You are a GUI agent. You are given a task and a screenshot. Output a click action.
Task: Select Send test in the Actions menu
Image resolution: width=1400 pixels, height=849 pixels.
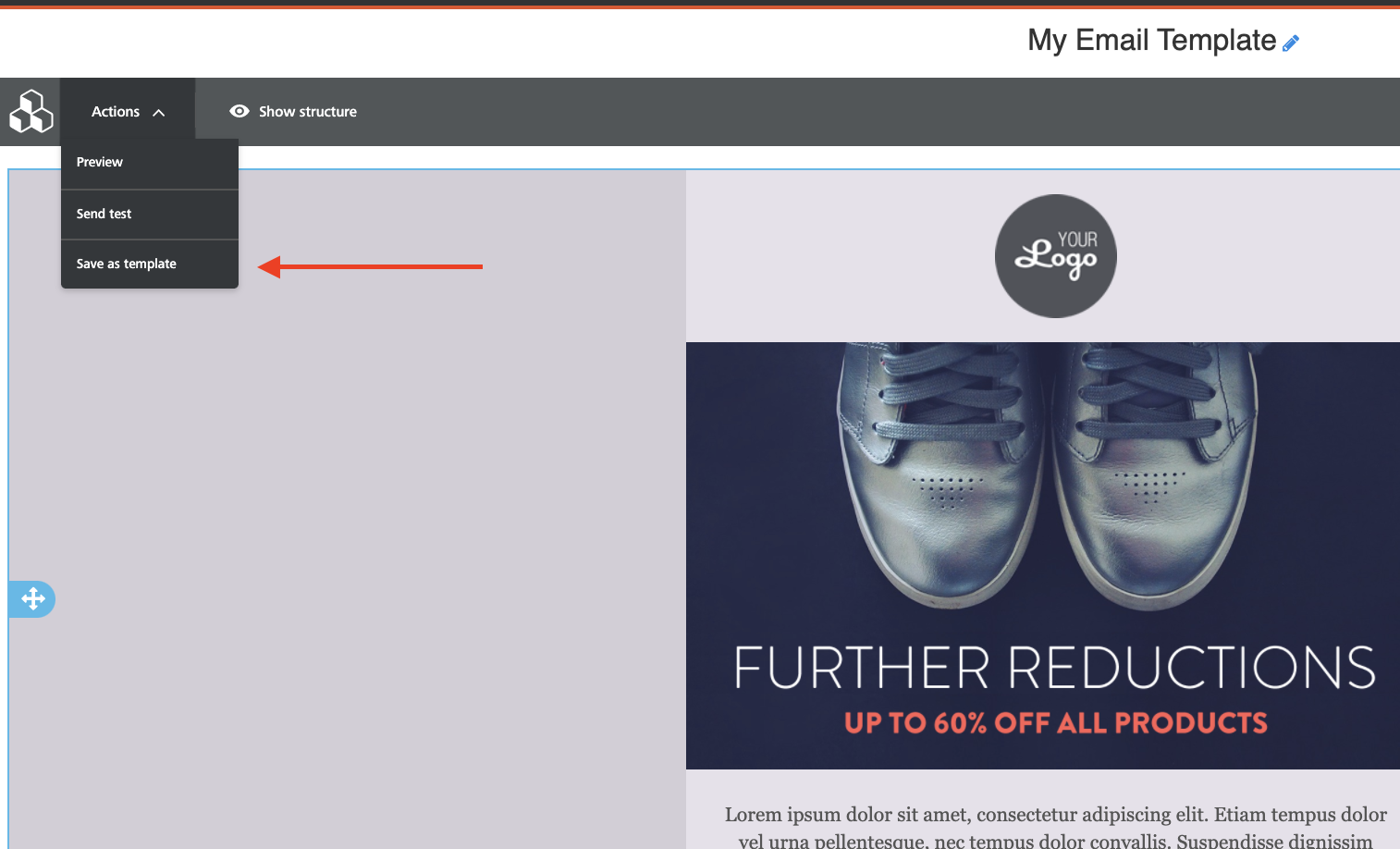pyautogui.click(x=104, y=214)
